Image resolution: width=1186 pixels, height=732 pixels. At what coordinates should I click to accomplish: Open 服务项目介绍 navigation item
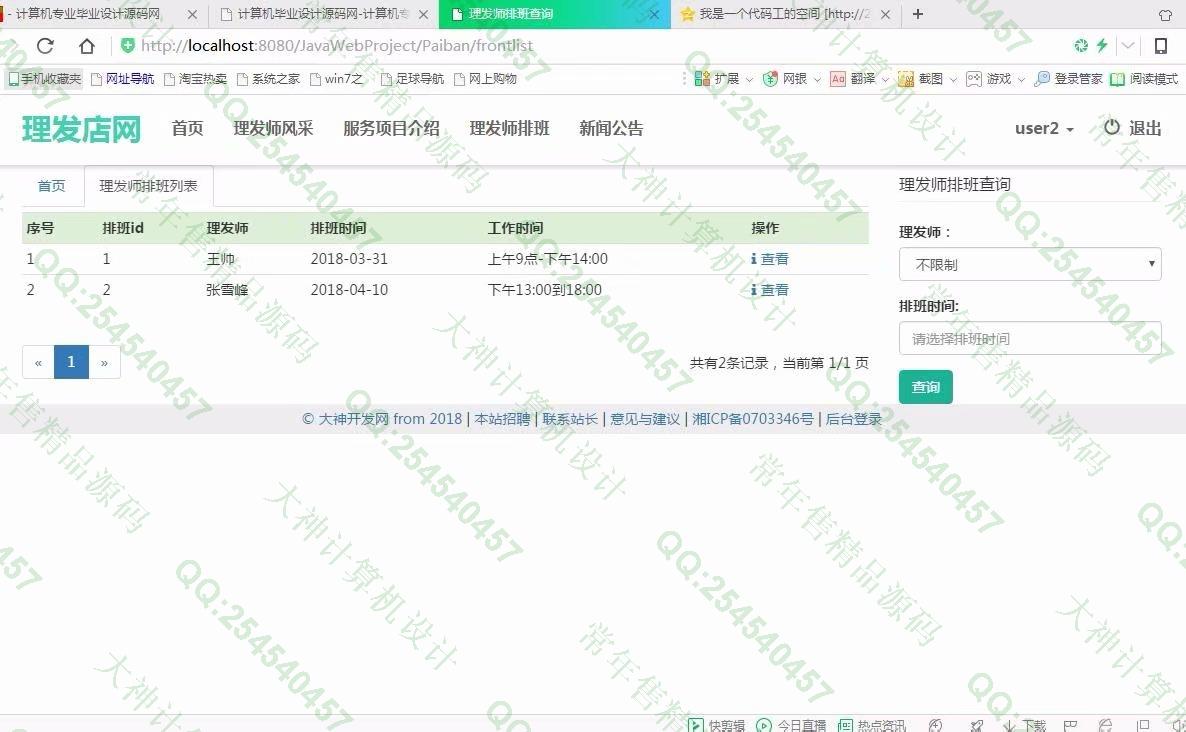click(x=391, y=128)
